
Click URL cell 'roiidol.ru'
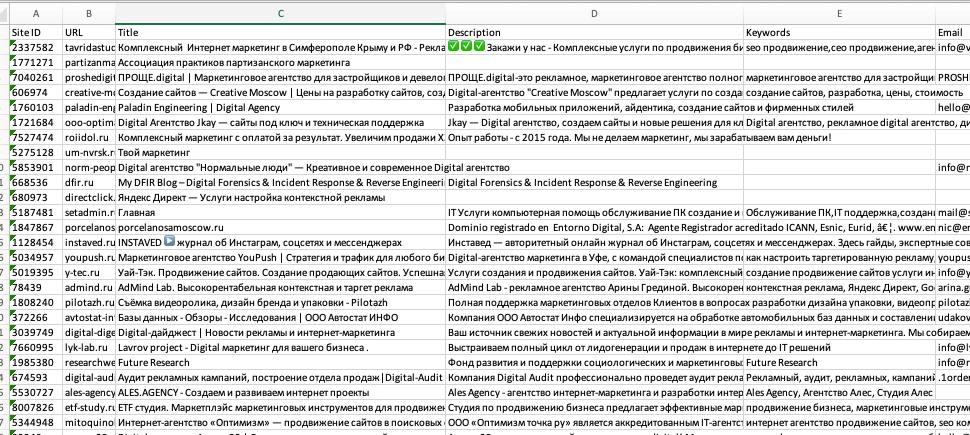(89, 137)
